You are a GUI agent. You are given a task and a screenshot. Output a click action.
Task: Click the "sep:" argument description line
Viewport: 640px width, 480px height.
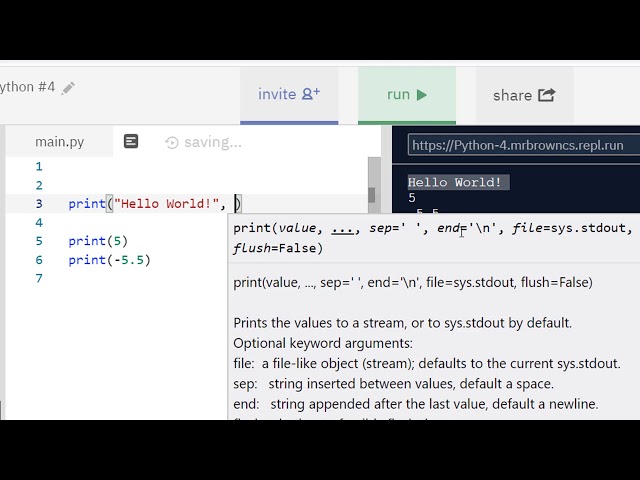point(393,384)
